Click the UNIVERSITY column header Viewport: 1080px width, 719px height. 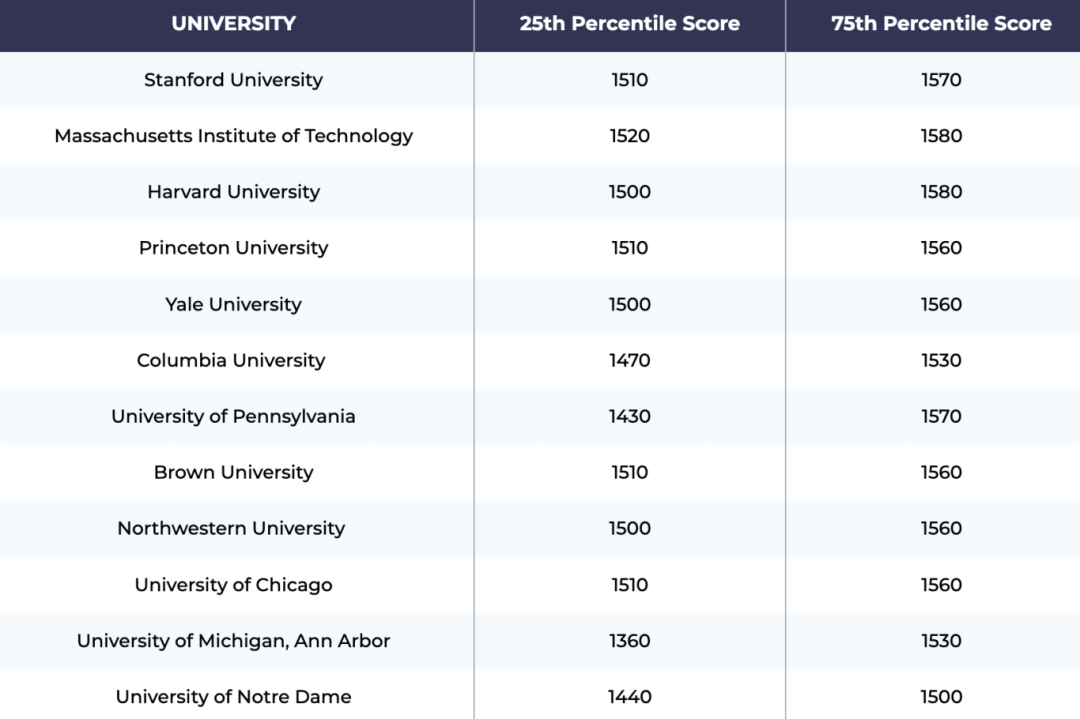pyautogui.click(x=233, y=24)
